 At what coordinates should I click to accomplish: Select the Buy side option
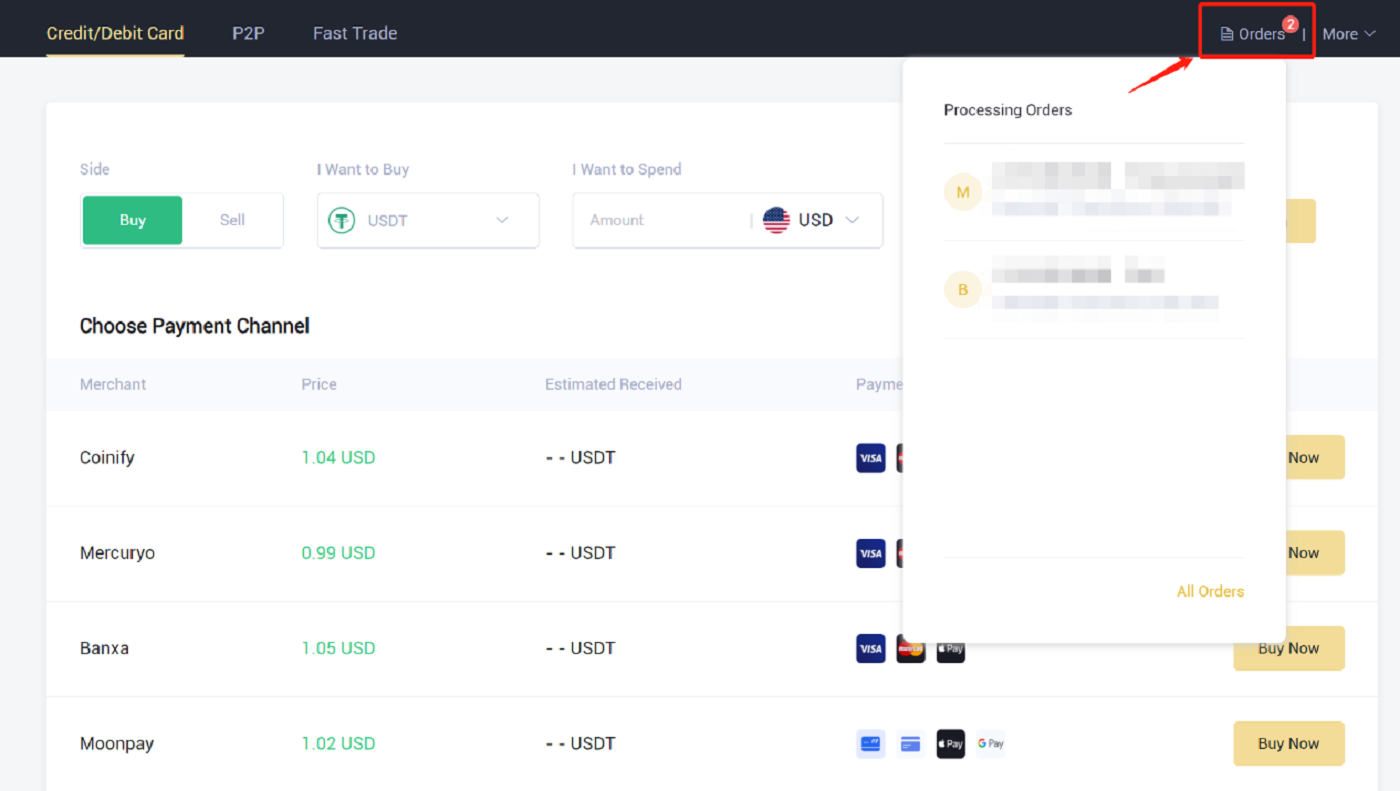tap(132, 220)
